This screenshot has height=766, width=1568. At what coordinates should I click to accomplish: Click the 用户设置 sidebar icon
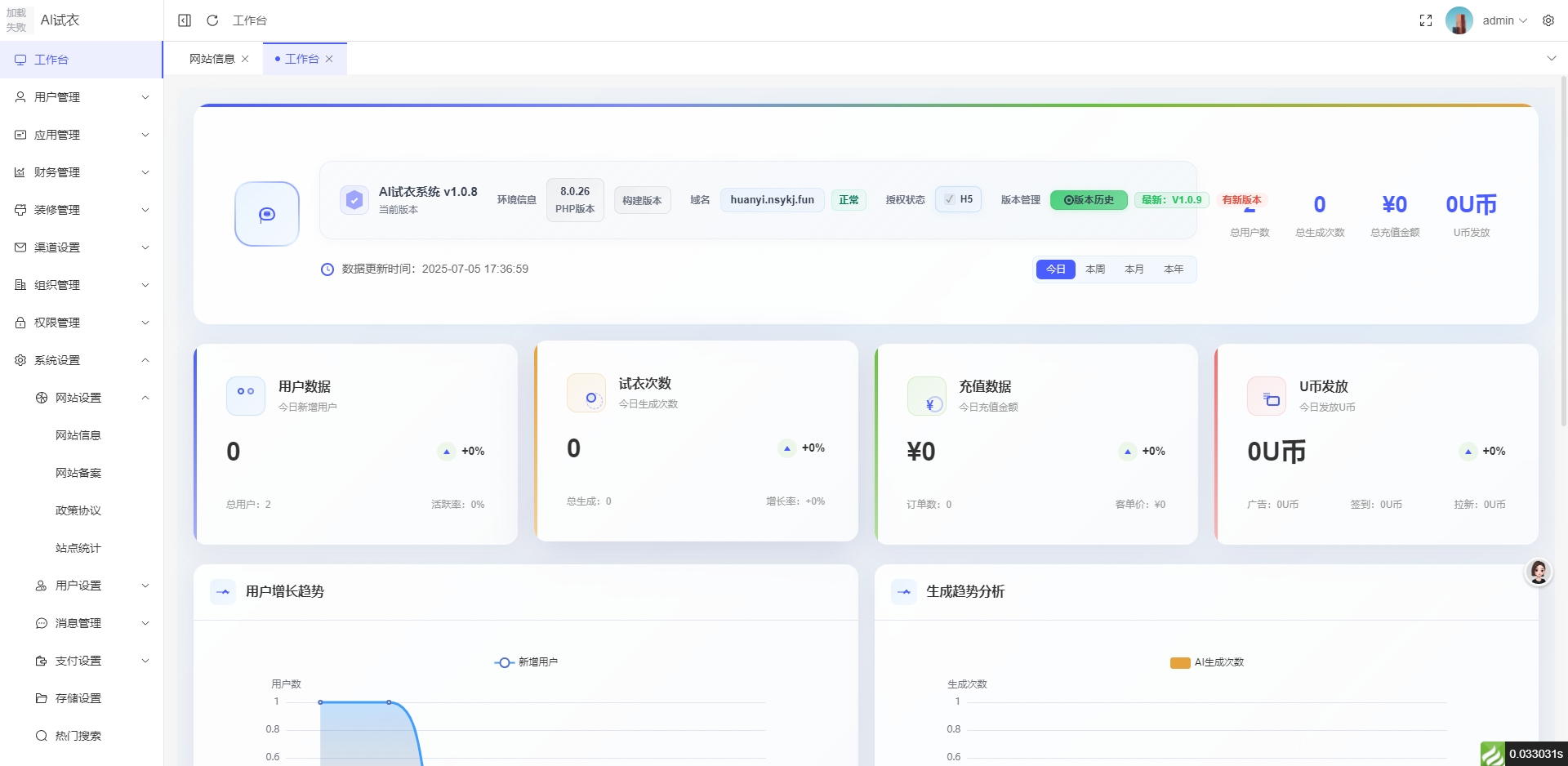click(x=42, y=586)
